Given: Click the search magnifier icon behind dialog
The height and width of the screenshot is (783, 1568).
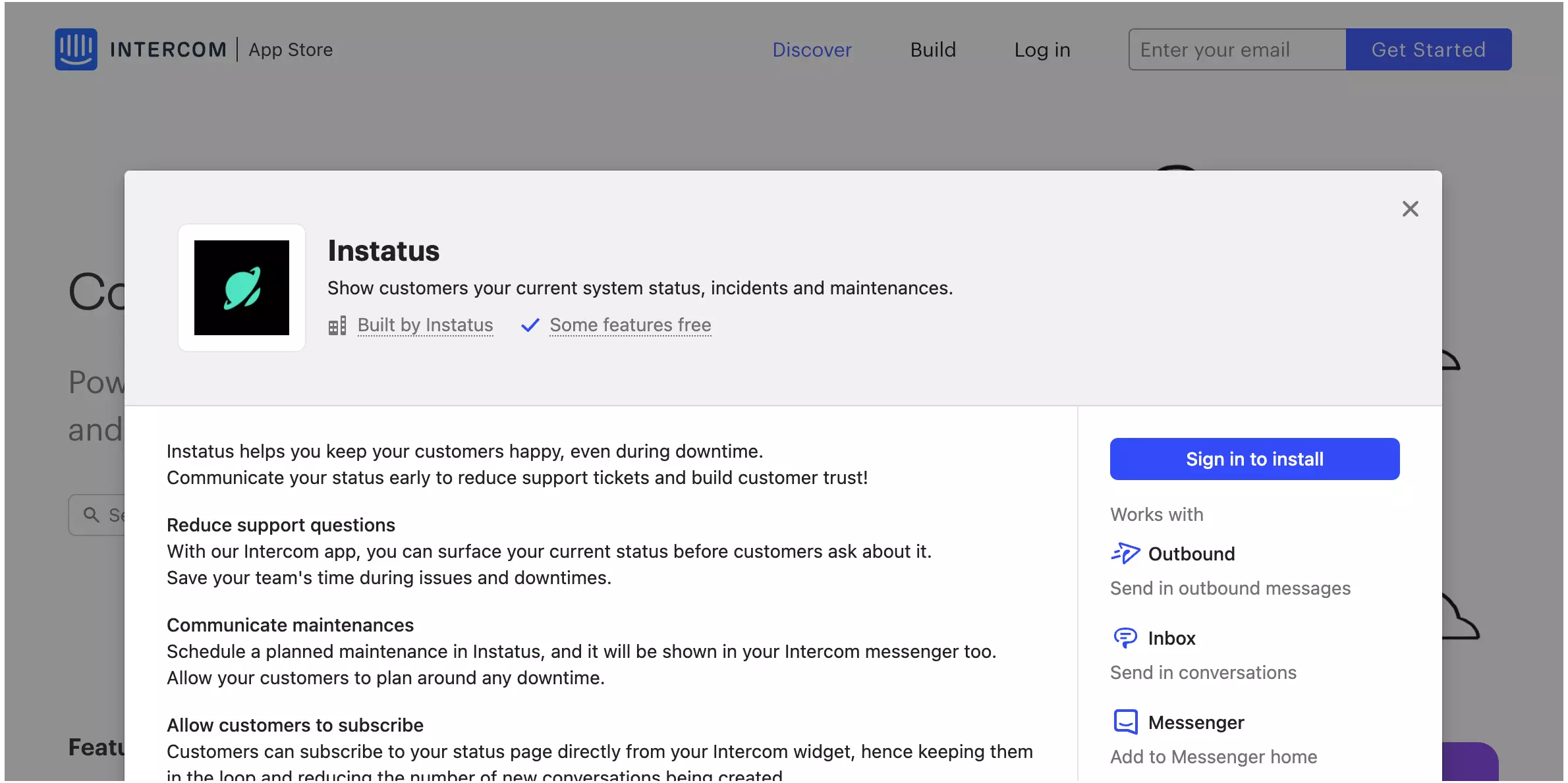Looking at the screenshot, I should 92,515.
